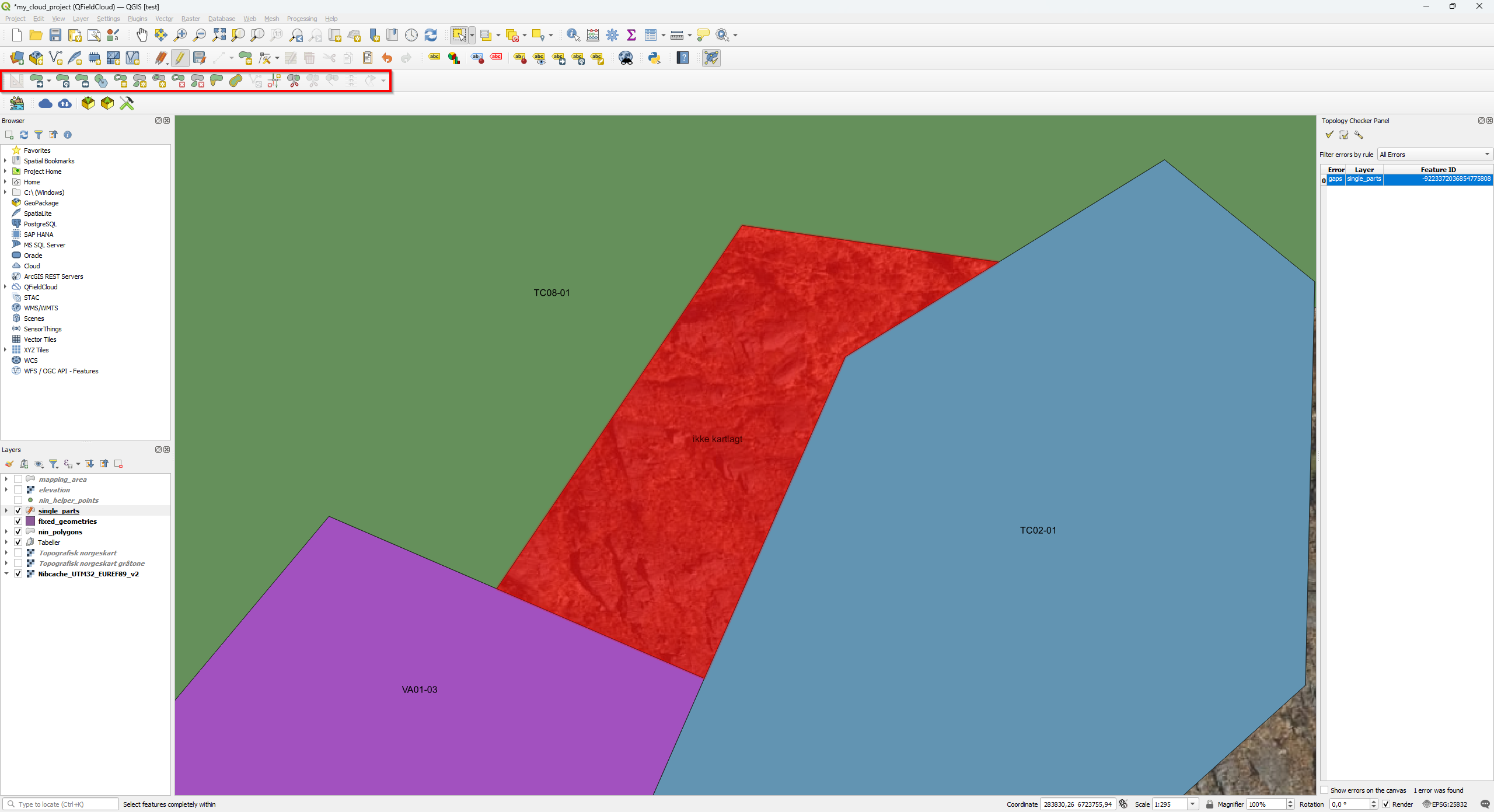Open the Filter errors by rule dropdown

click(x=1434, y=155)
